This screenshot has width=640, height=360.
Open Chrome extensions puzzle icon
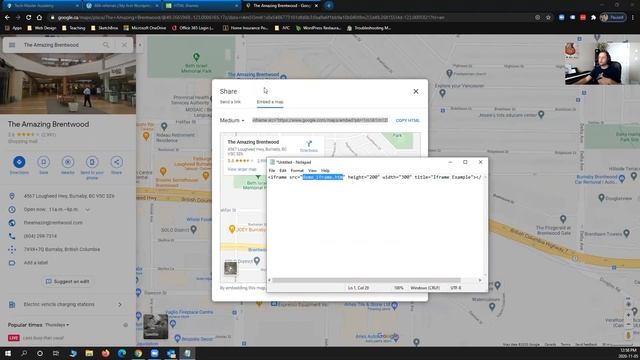coord(593,18)
